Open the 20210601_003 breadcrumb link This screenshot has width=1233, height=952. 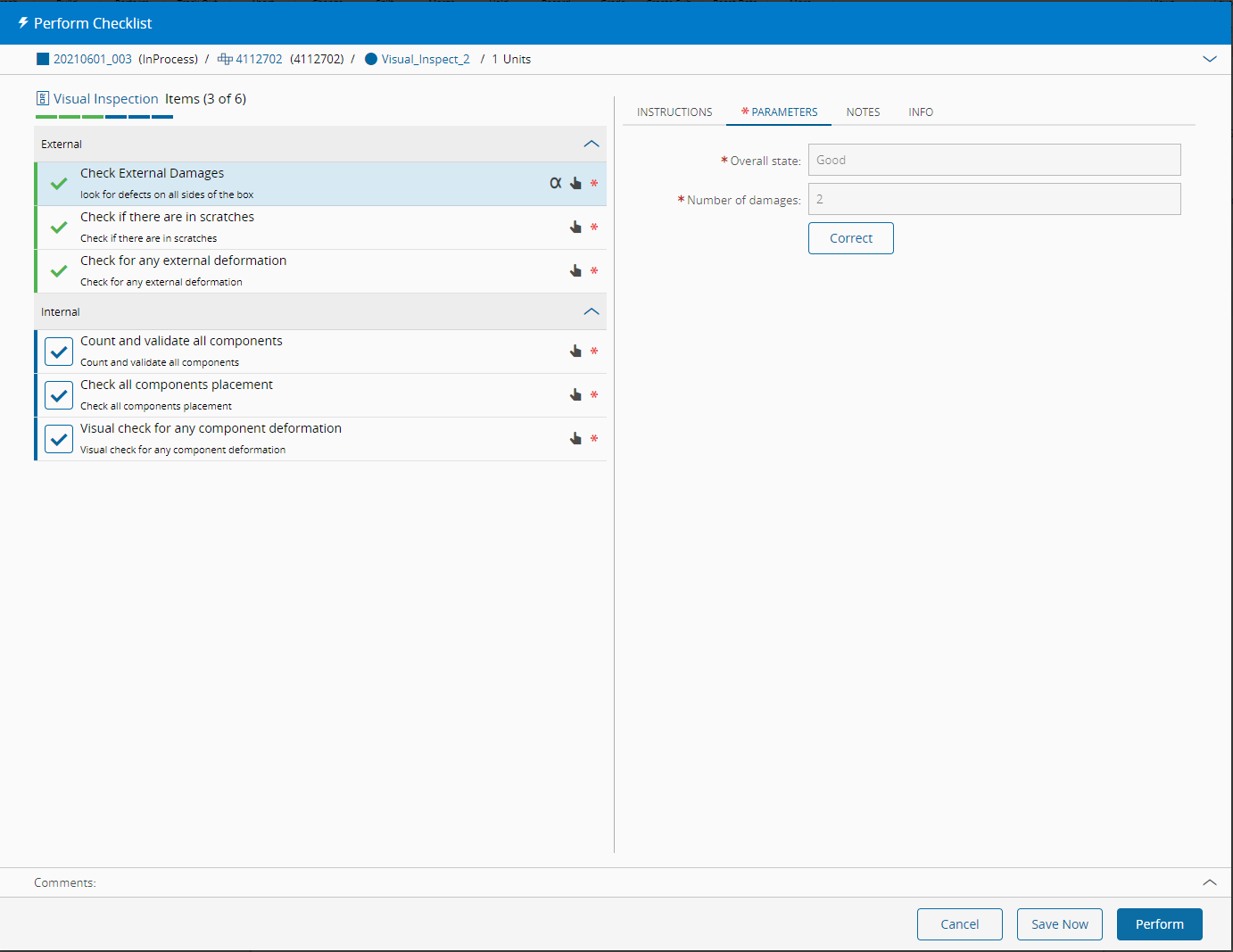click(92, 59)
